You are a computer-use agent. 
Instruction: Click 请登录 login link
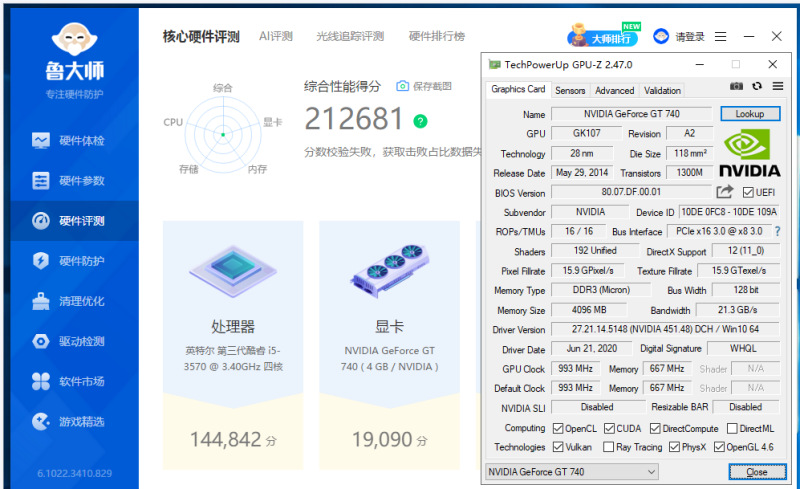tap(690, 37)
